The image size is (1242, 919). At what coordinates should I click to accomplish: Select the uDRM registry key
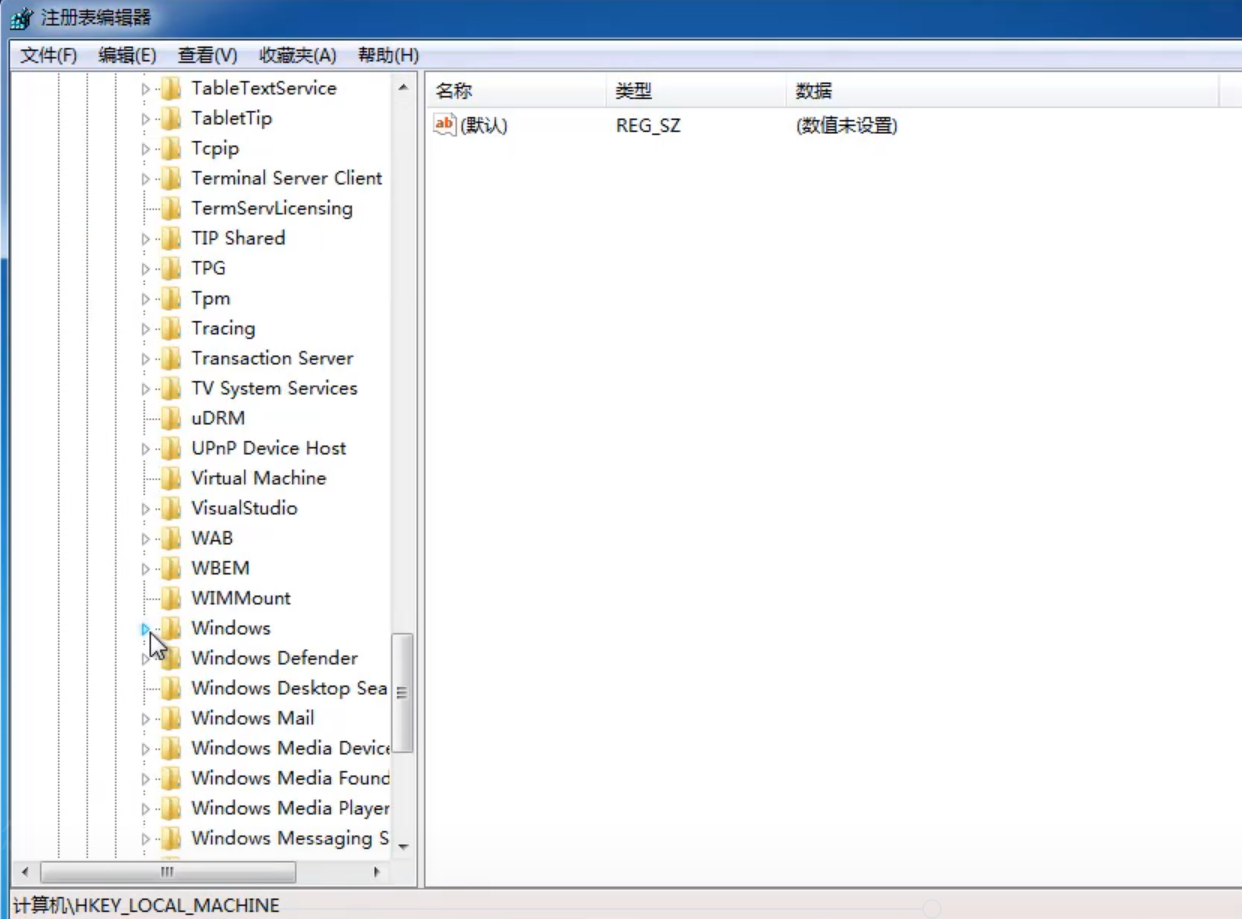click(x=220, y=418)
